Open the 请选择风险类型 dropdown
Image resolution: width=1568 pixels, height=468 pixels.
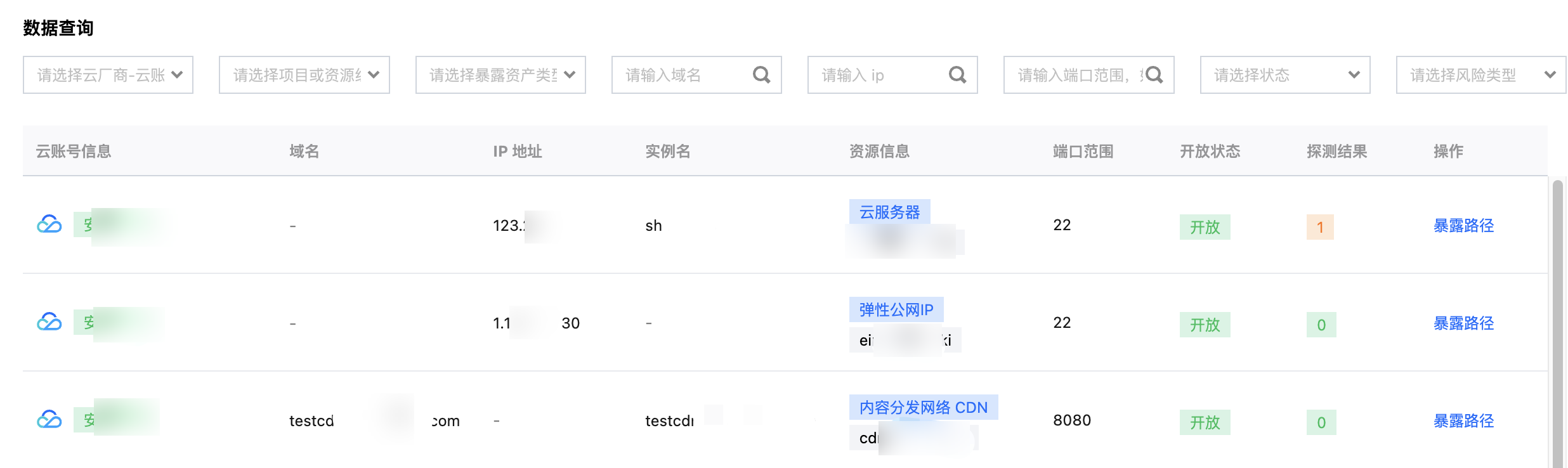click(1480, 75)
